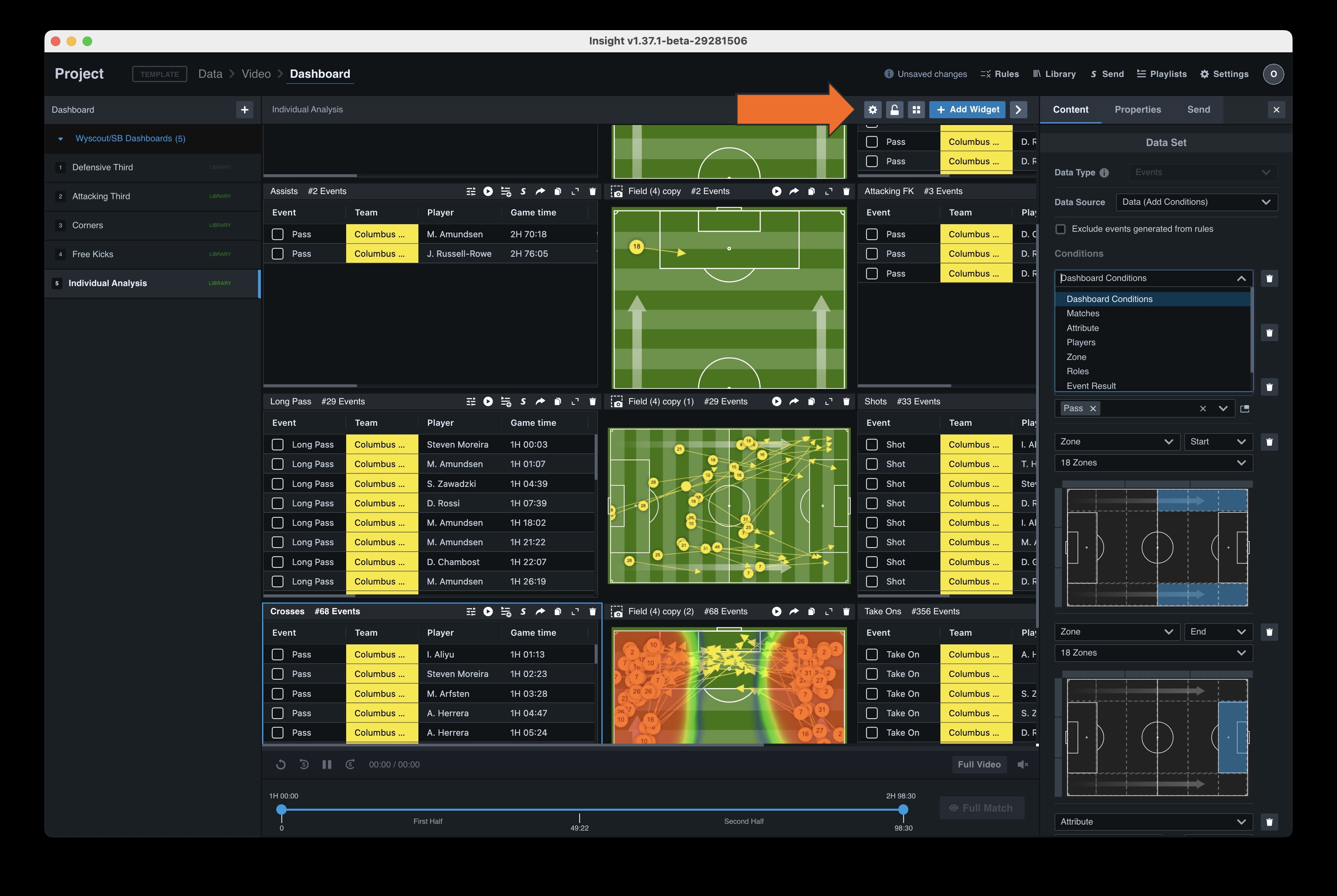
Task: Check Pass row for M. Amundsen in Assists
Action: (278, 234)
